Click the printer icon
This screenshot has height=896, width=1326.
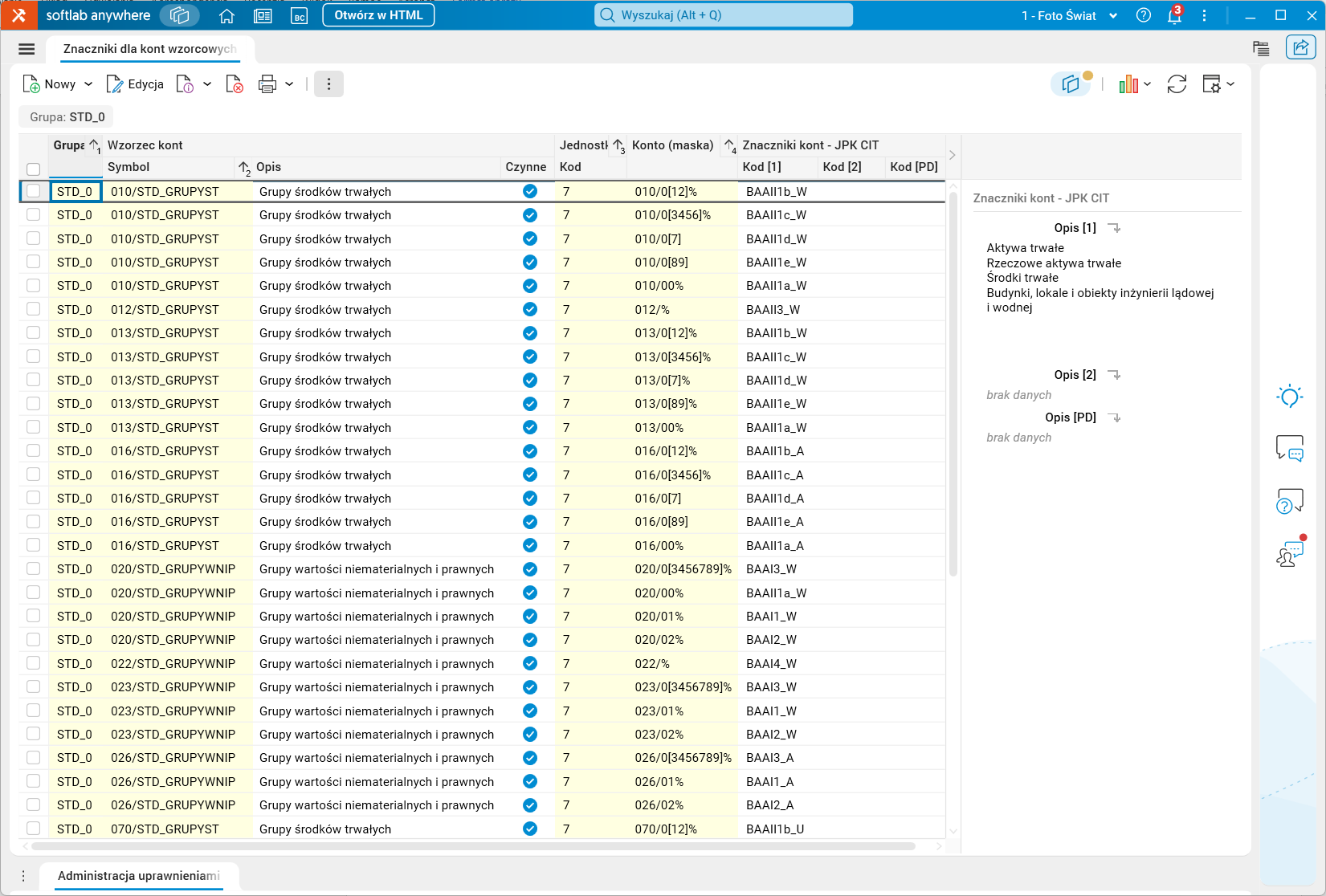click(x=267, y=84)
